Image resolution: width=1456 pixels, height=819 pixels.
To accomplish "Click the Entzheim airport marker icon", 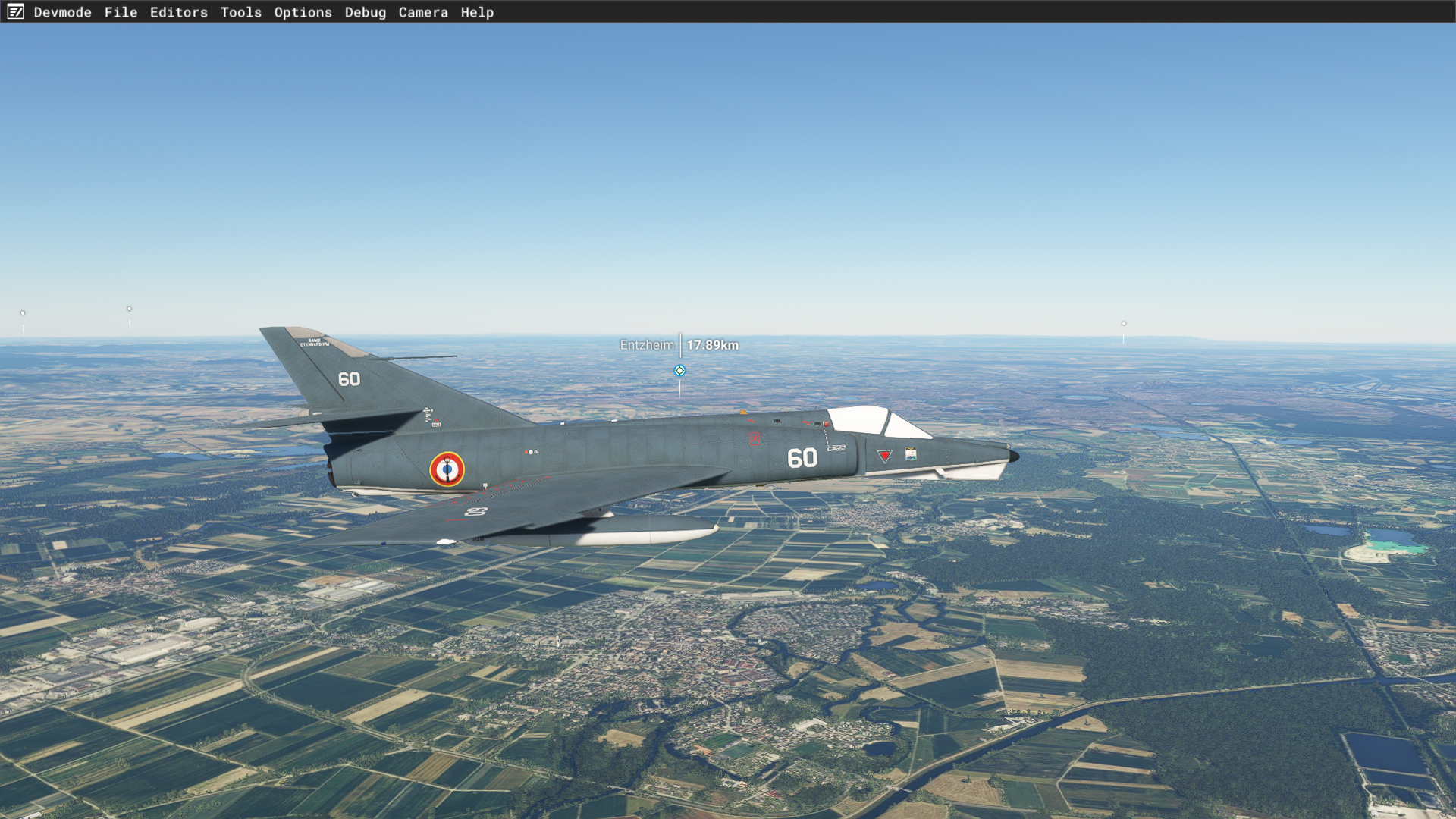I will click(679, 371).
